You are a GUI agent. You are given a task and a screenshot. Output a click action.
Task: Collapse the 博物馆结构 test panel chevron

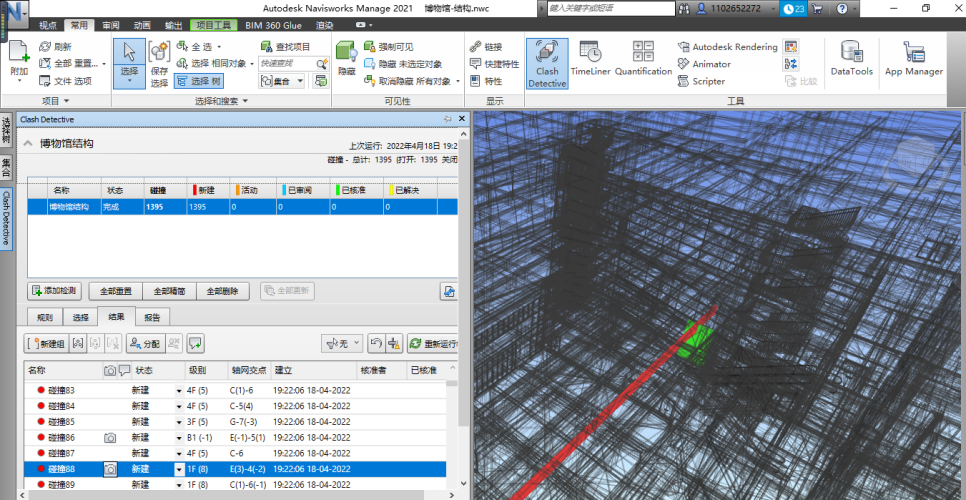coord(28,143)
